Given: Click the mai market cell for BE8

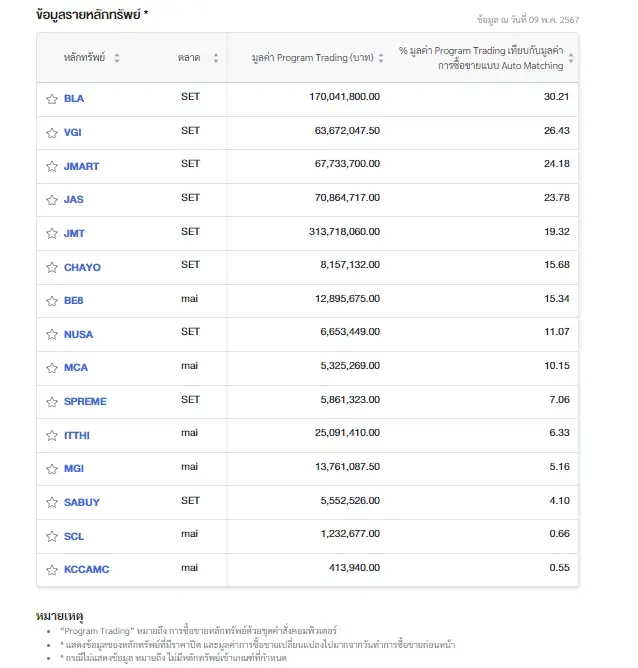Looking at the screenshot, I should [x=190, y=299].
